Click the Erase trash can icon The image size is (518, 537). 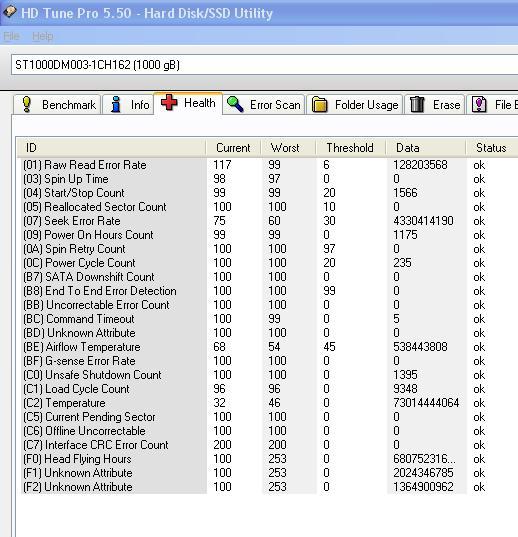point(417,104)
